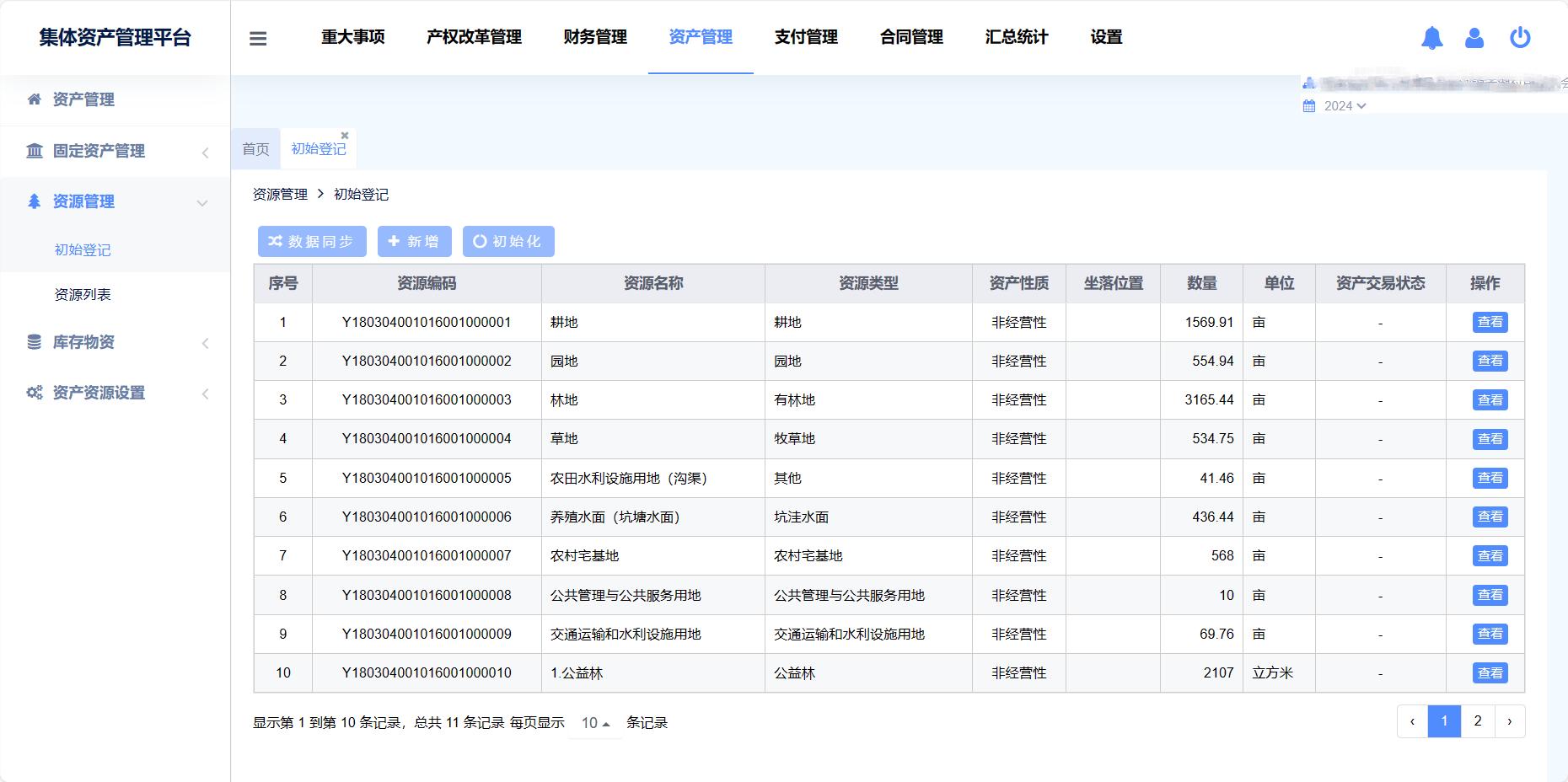Switch to the 财务管理 top menu
Screen dimensions: 1568x782
click(x=595, y=37)
